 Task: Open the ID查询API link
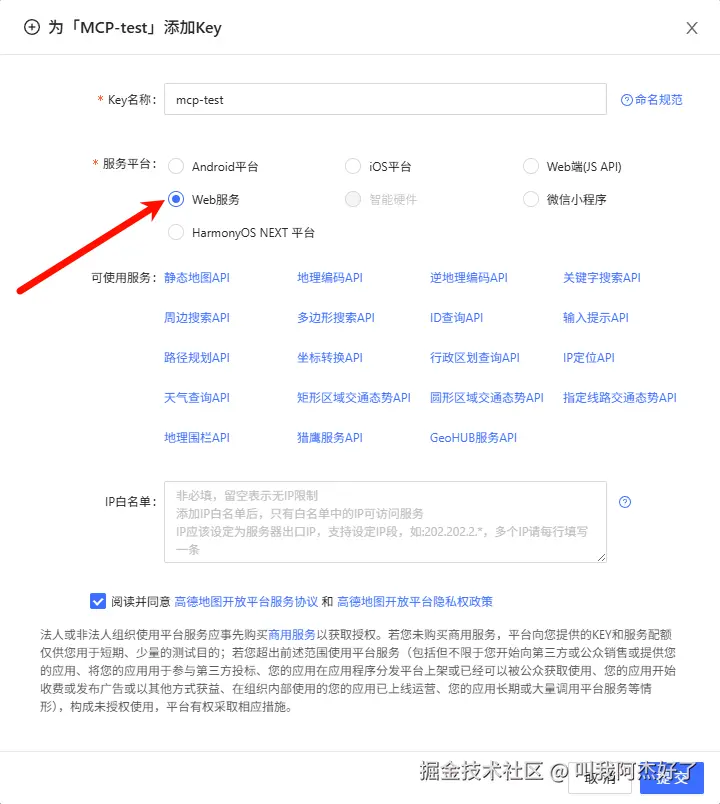point(456,318)
